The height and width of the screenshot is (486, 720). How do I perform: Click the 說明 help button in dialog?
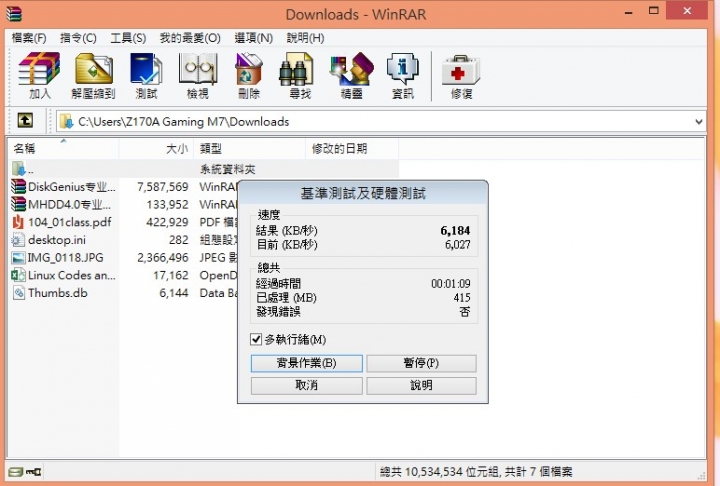pyautogui.click(x=421, y=385)
